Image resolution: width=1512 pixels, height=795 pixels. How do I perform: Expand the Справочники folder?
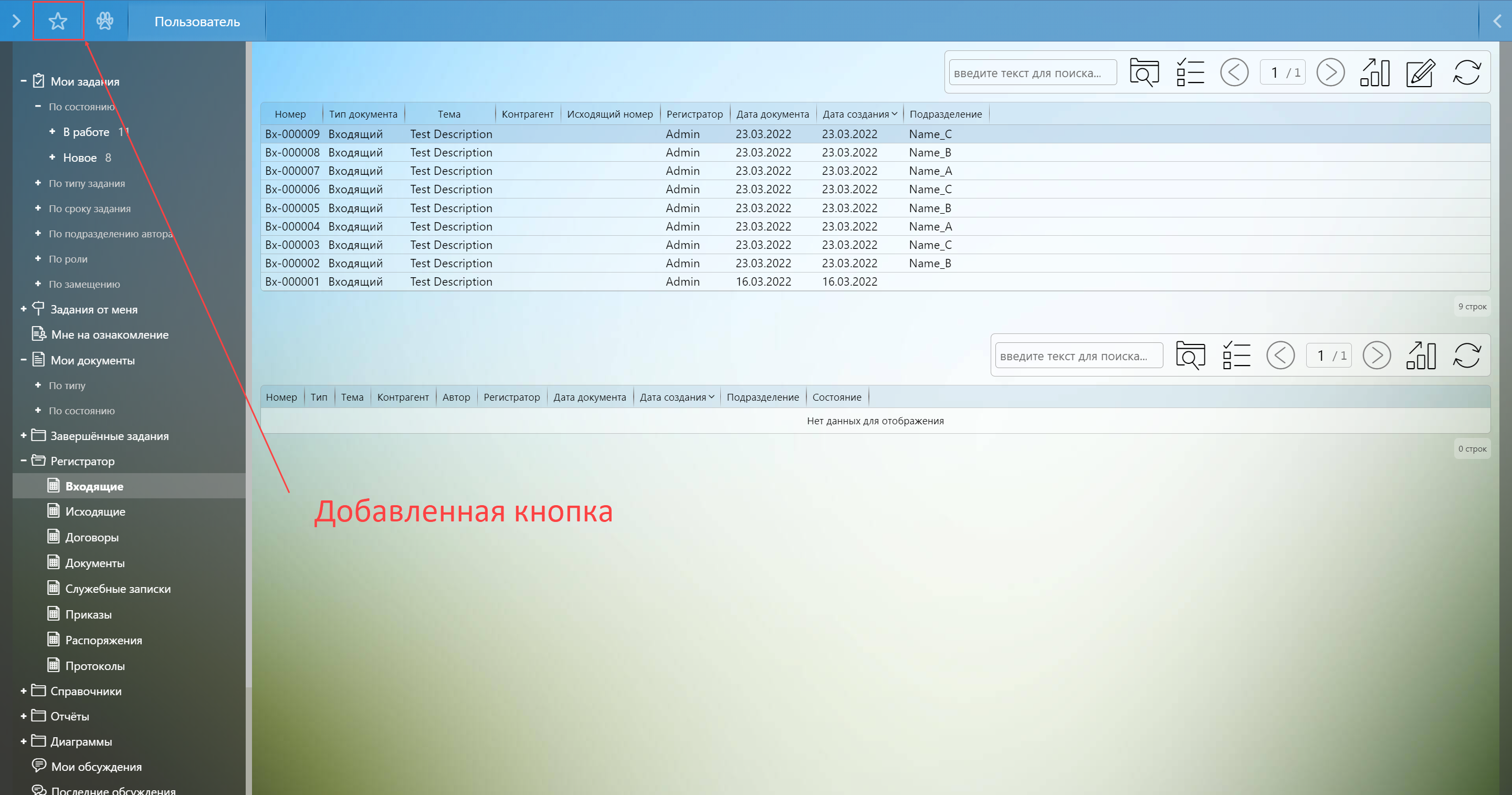[x=24, y=691]
